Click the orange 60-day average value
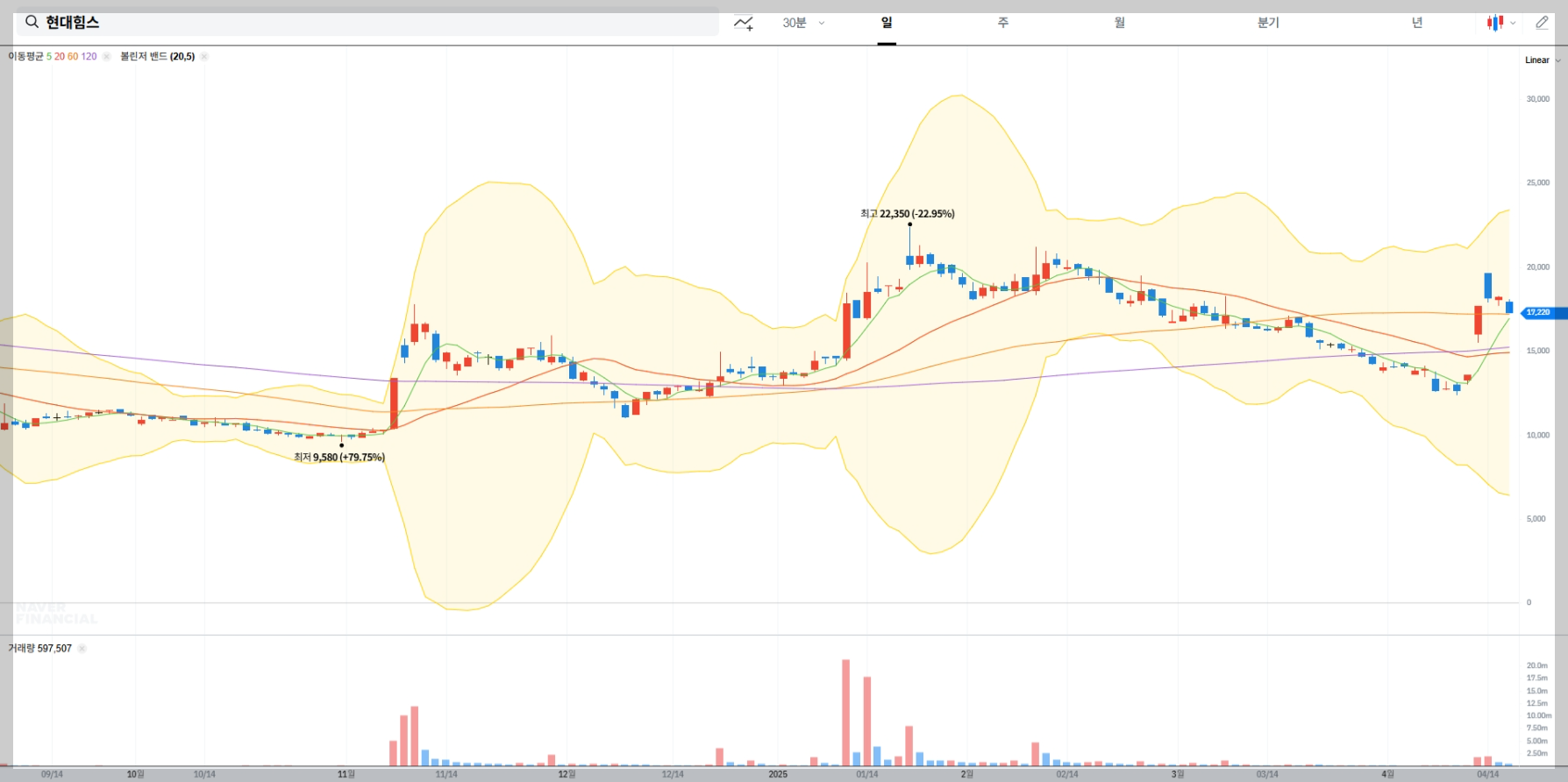The width and height of the screenshot is (1568, 782). 73,56
